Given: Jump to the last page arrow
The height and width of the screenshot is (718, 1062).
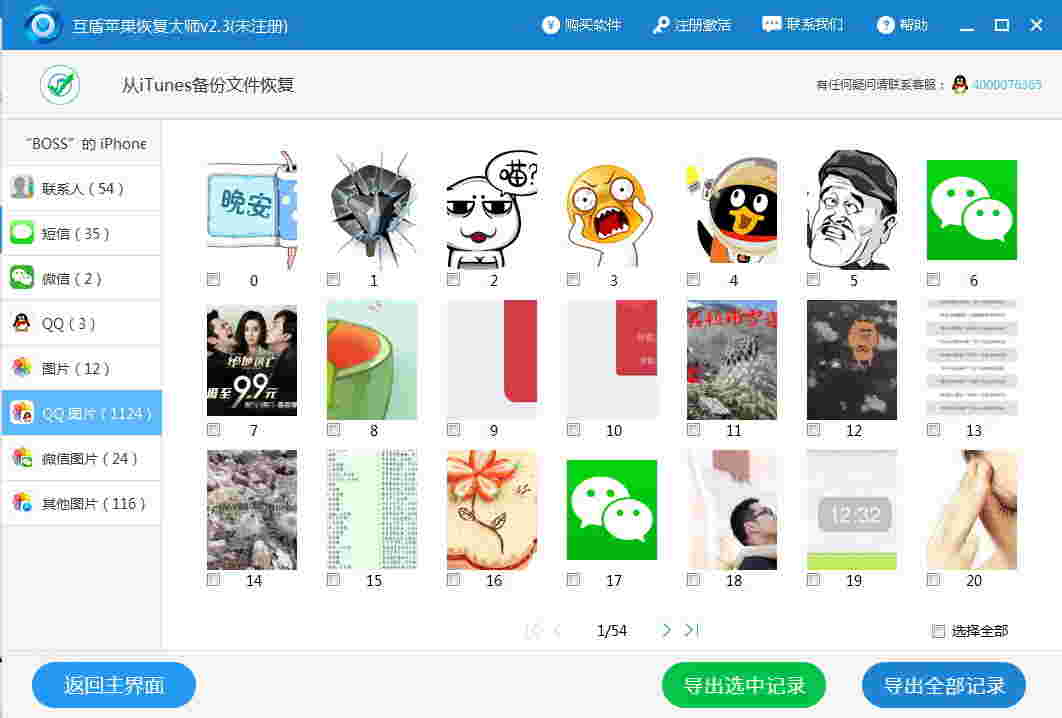Looking at the screenshot, I should coord(691,630).
